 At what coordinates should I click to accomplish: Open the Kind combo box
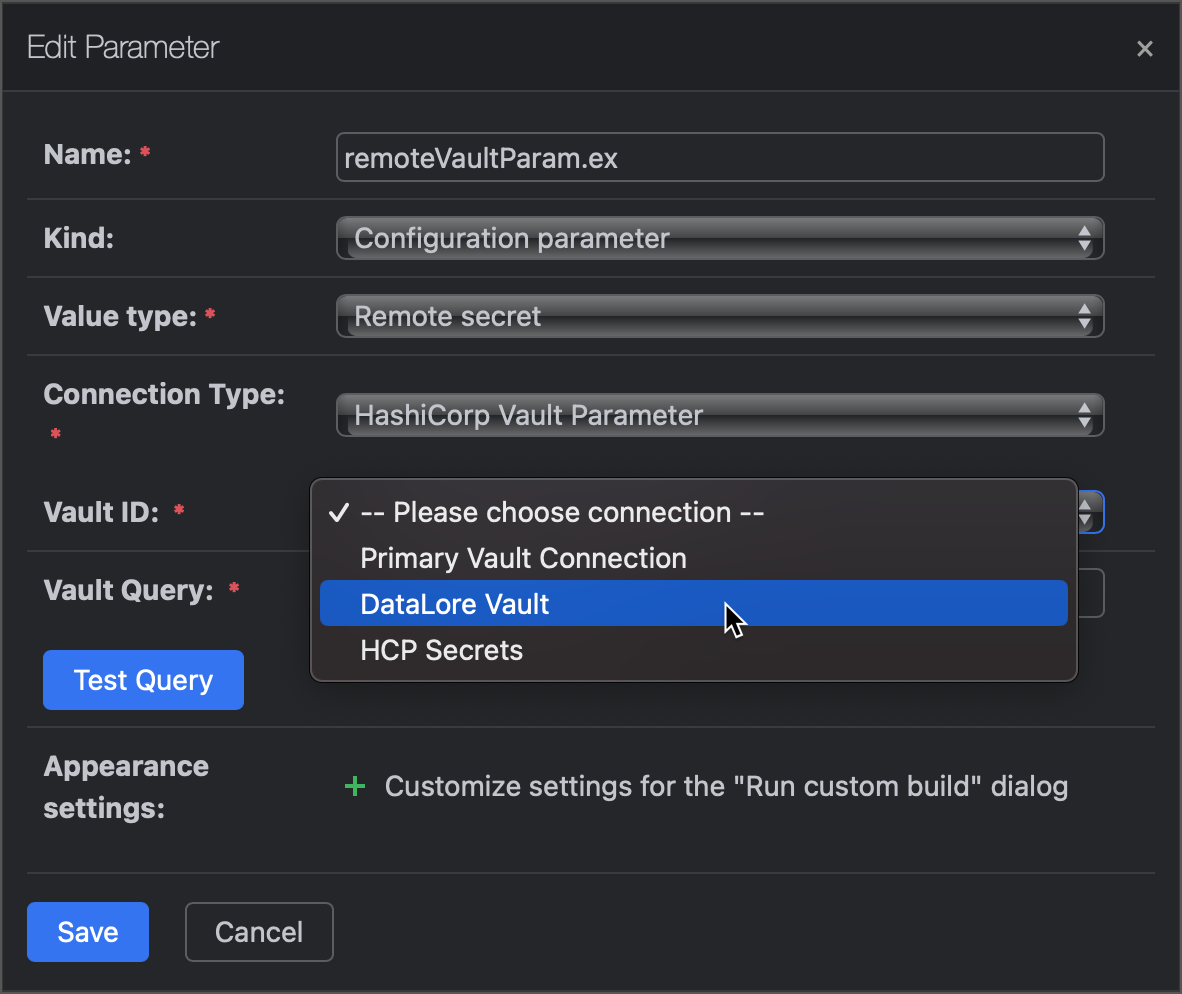pyautogui.click(x=700, y=238)
